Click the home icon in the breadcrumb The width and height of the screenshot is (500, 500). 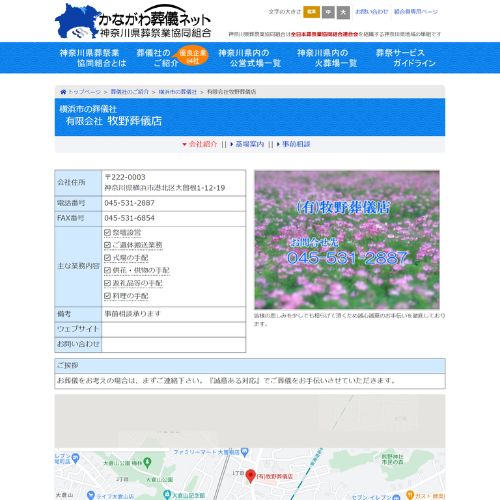click(63, 92)
